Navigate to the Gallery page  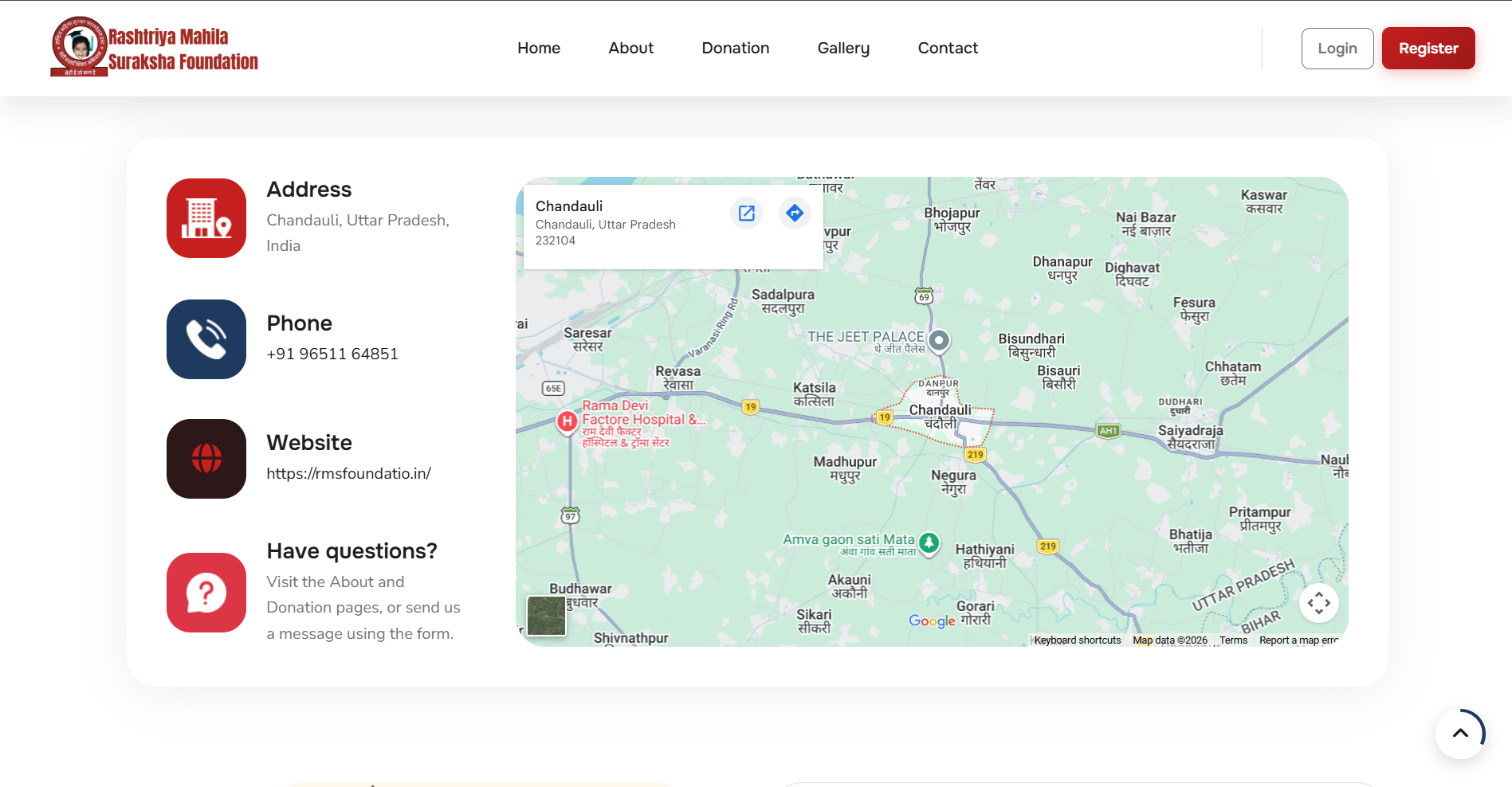(x=842, y=48)
